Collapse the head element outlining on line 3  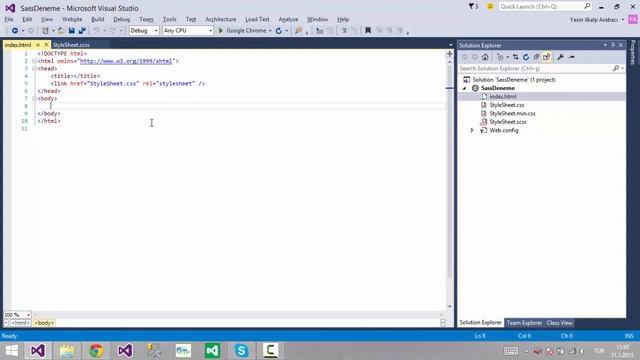[x=34, y=69]
